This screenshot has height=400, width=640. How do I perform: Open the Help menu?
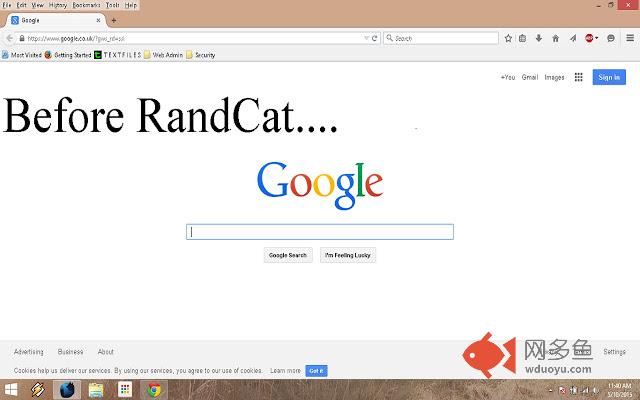click(x=131, y=5)
